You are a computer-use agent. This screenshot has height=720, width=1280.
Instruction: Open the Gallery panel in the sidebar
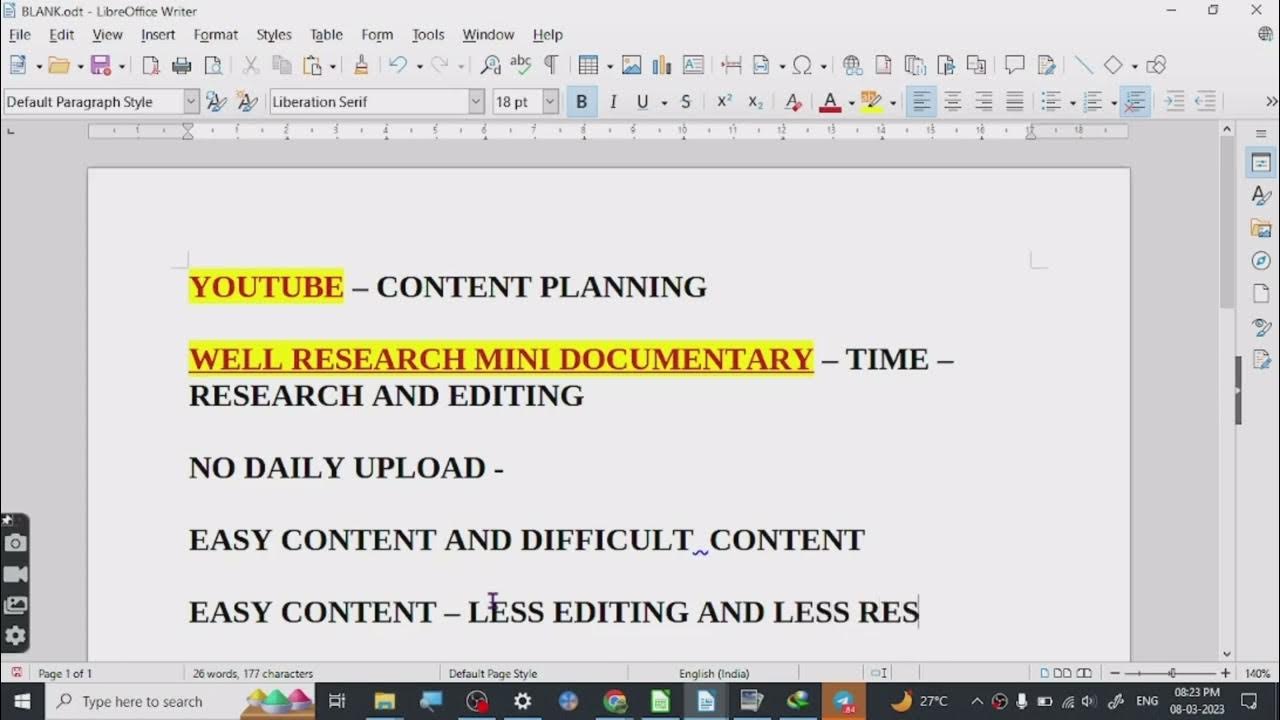(1261, 228)
